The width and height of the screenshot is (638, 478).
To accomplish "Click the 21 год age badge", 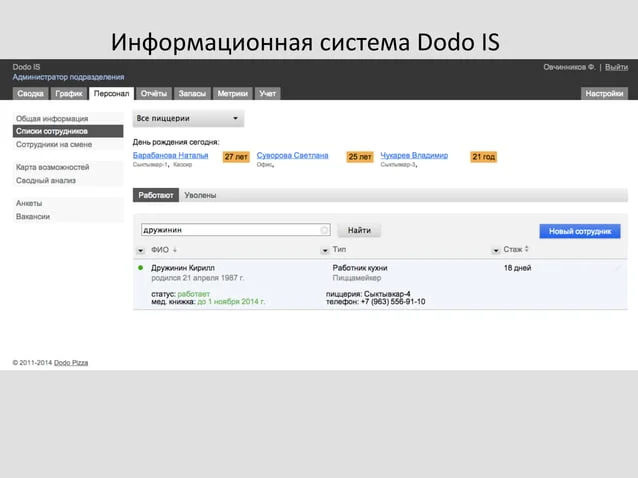I will pos(483,157).
